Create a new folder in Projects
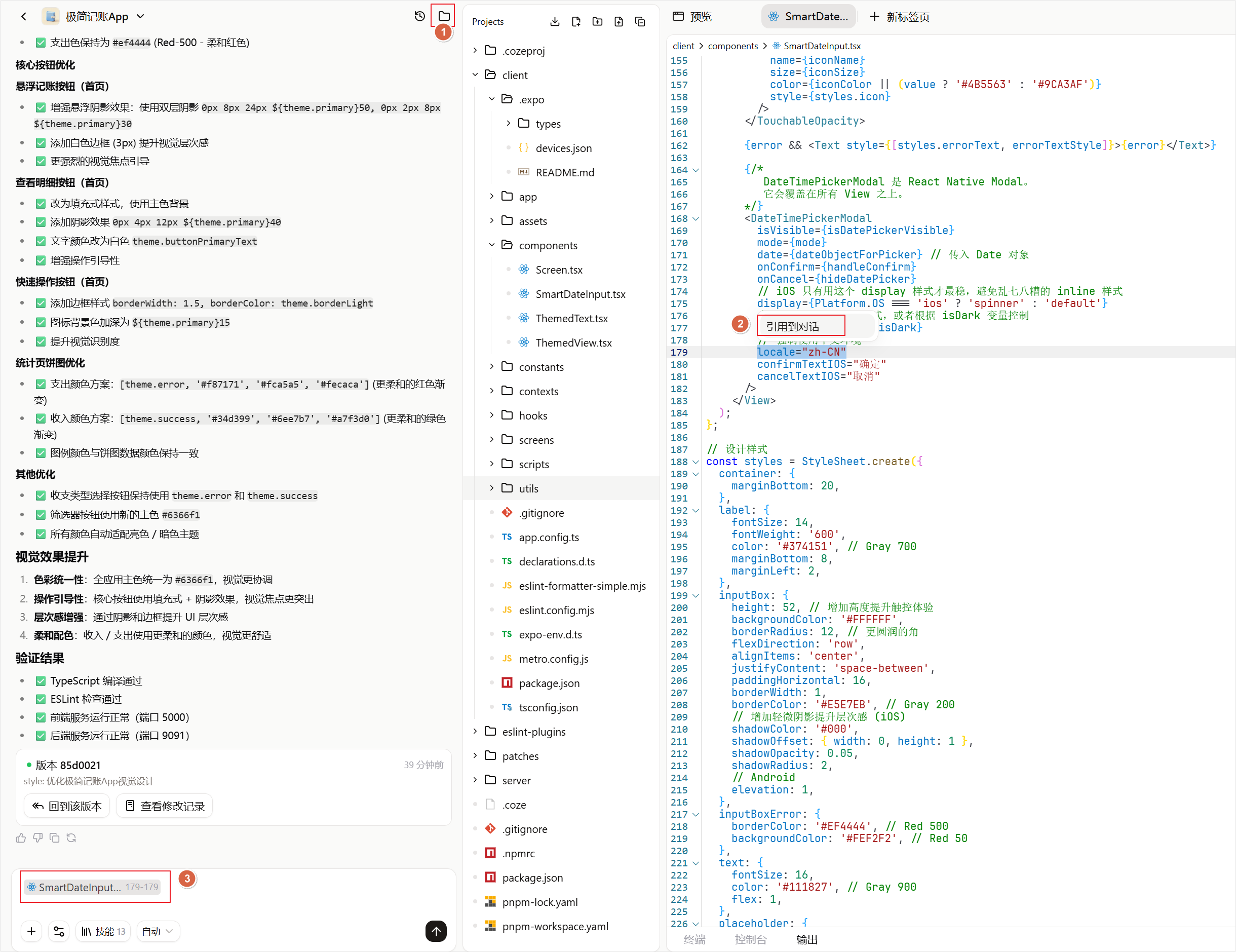1236x952 pixels. click(597, 21)
